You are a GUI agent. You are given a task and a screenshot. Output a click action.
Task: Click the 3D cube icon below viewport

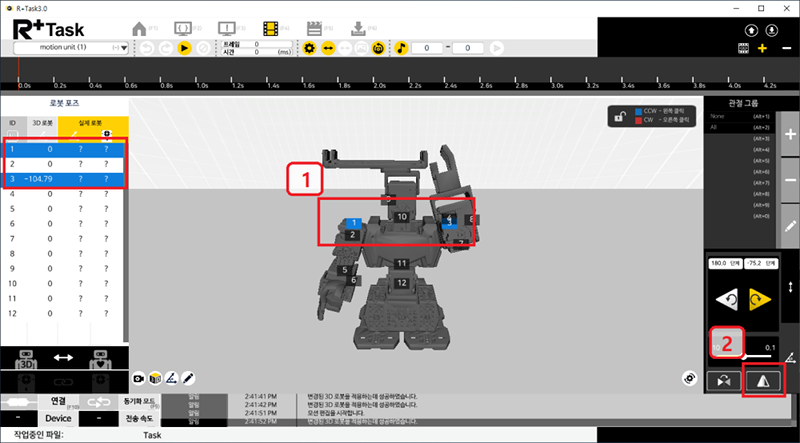click(x=156, y=379)
